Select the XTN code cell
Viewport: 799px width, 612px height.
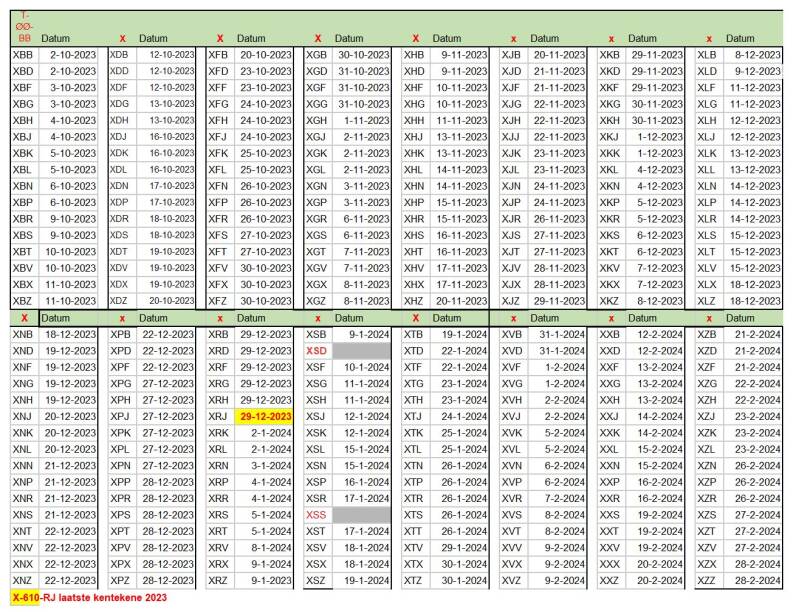coord(414,466)
